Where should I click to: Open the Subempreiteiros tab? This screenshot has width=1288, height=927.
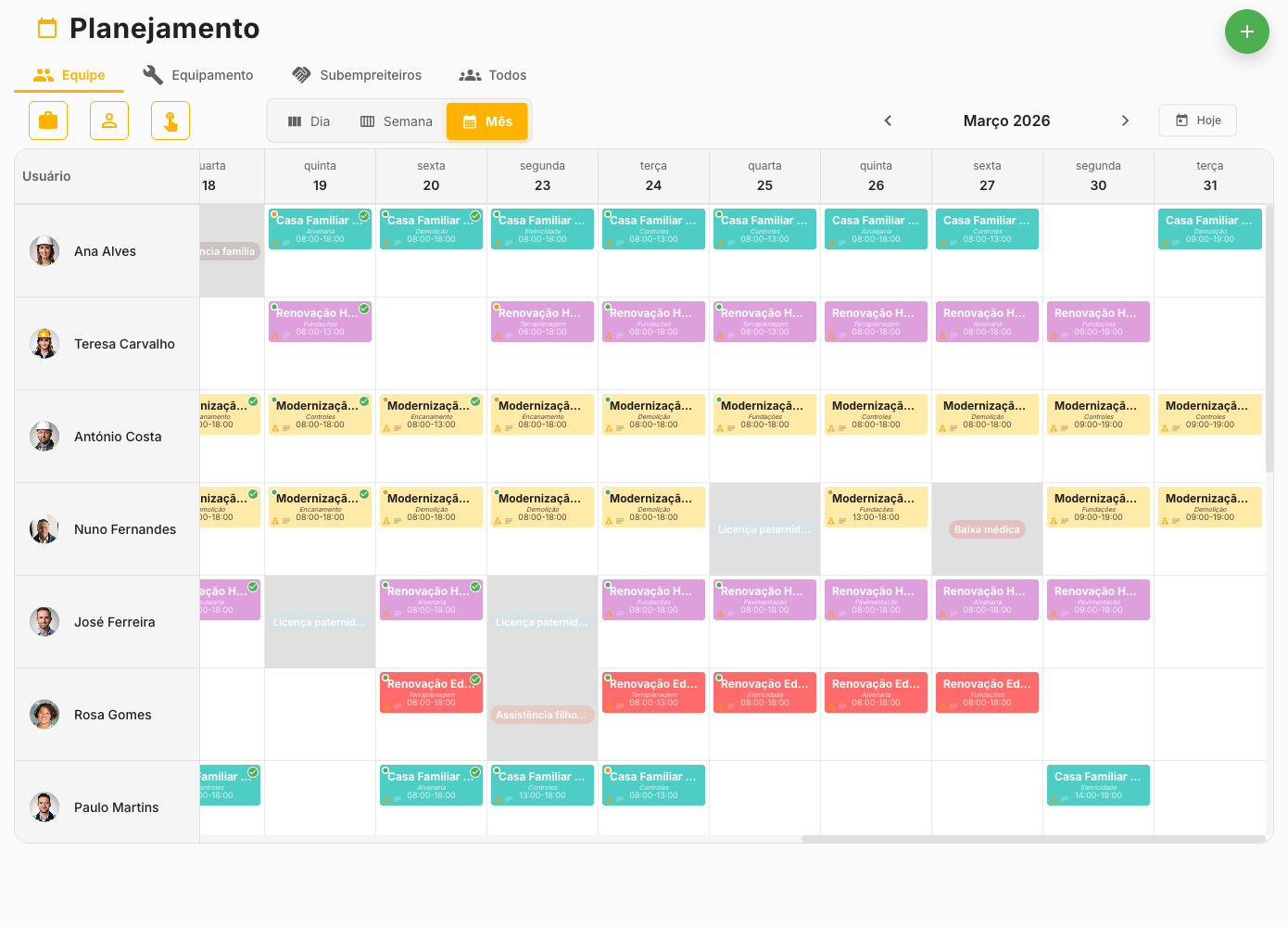coord(357,75)
